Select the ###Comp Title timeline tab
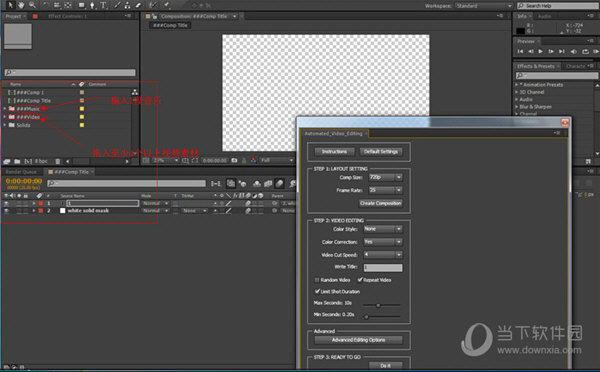Screen dimensions: 600x372 [x=71, y=172]
